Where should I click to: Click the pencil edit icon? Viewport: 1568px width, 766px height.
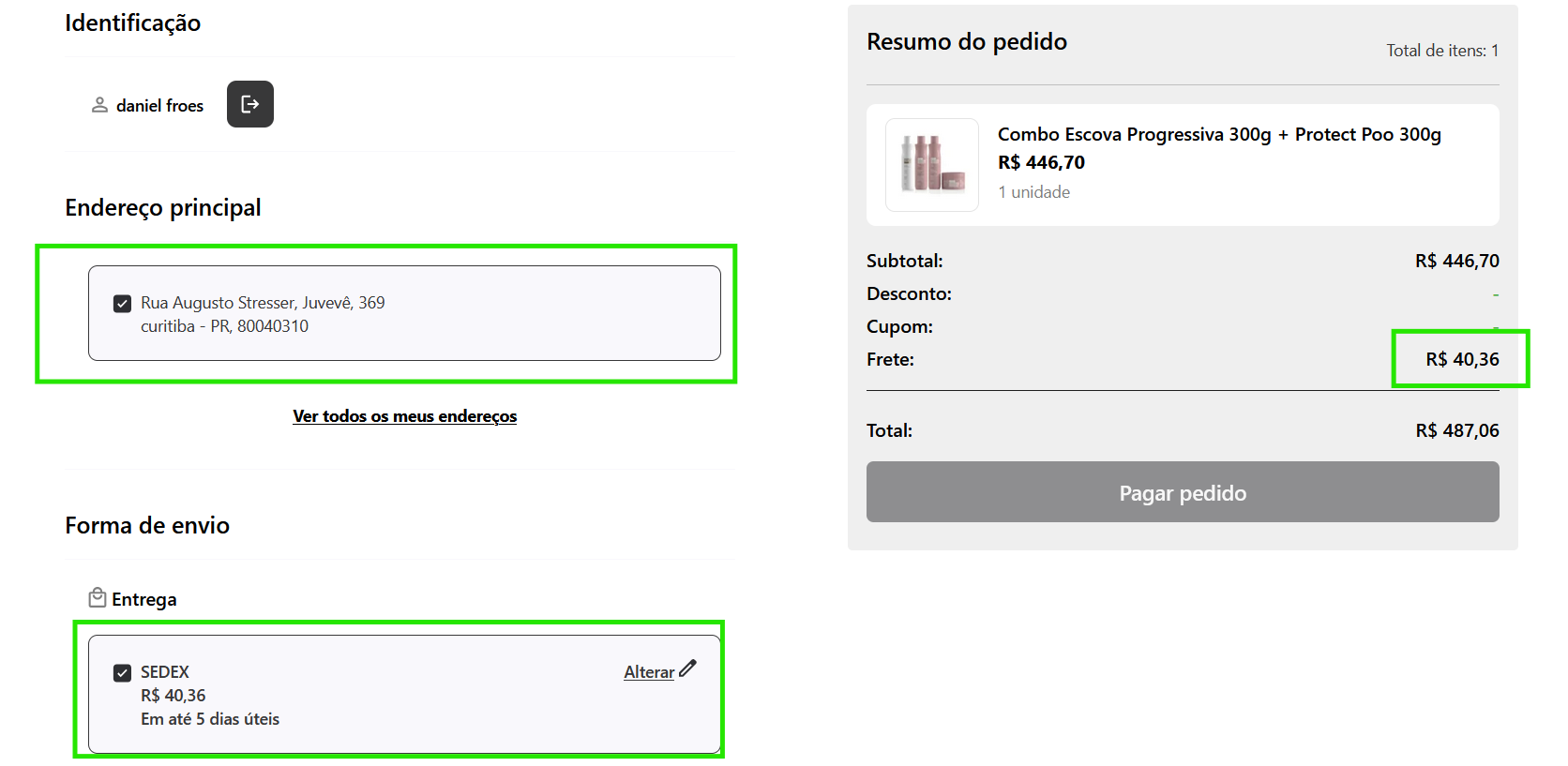688,668
